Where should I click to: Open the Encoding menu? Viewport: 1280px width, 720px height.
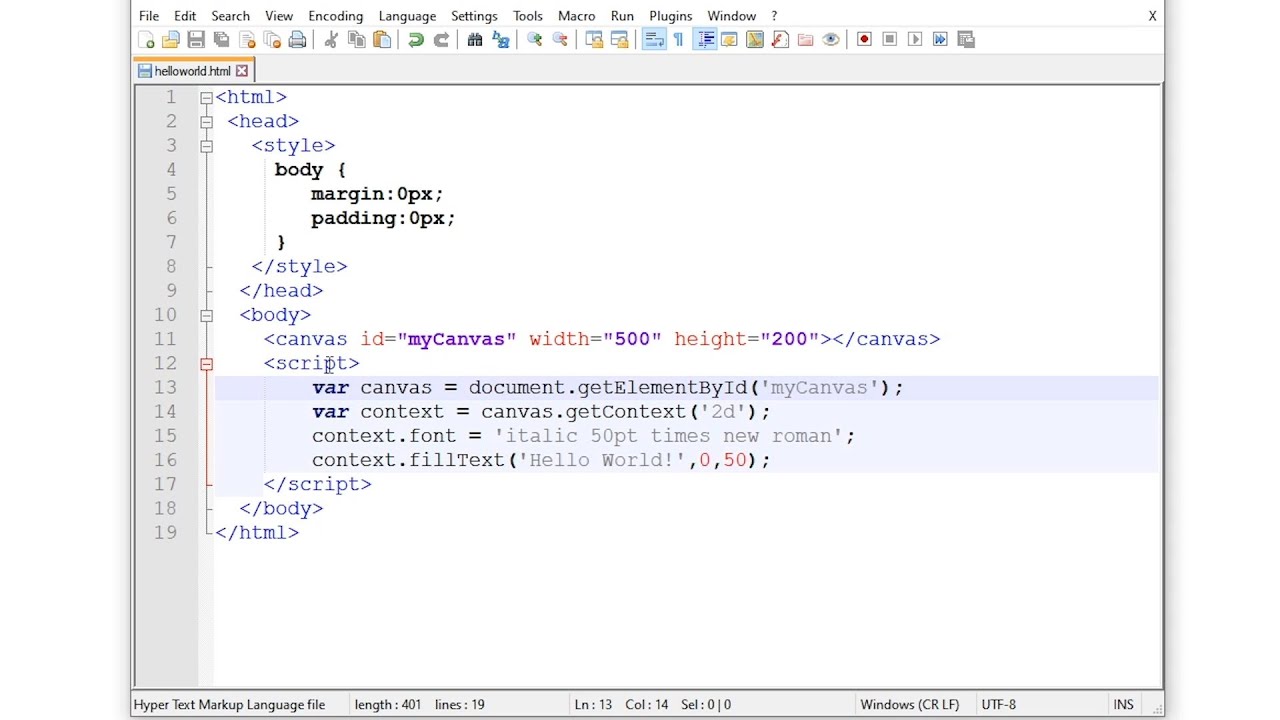pyautogui.click(x=336, y=16)
